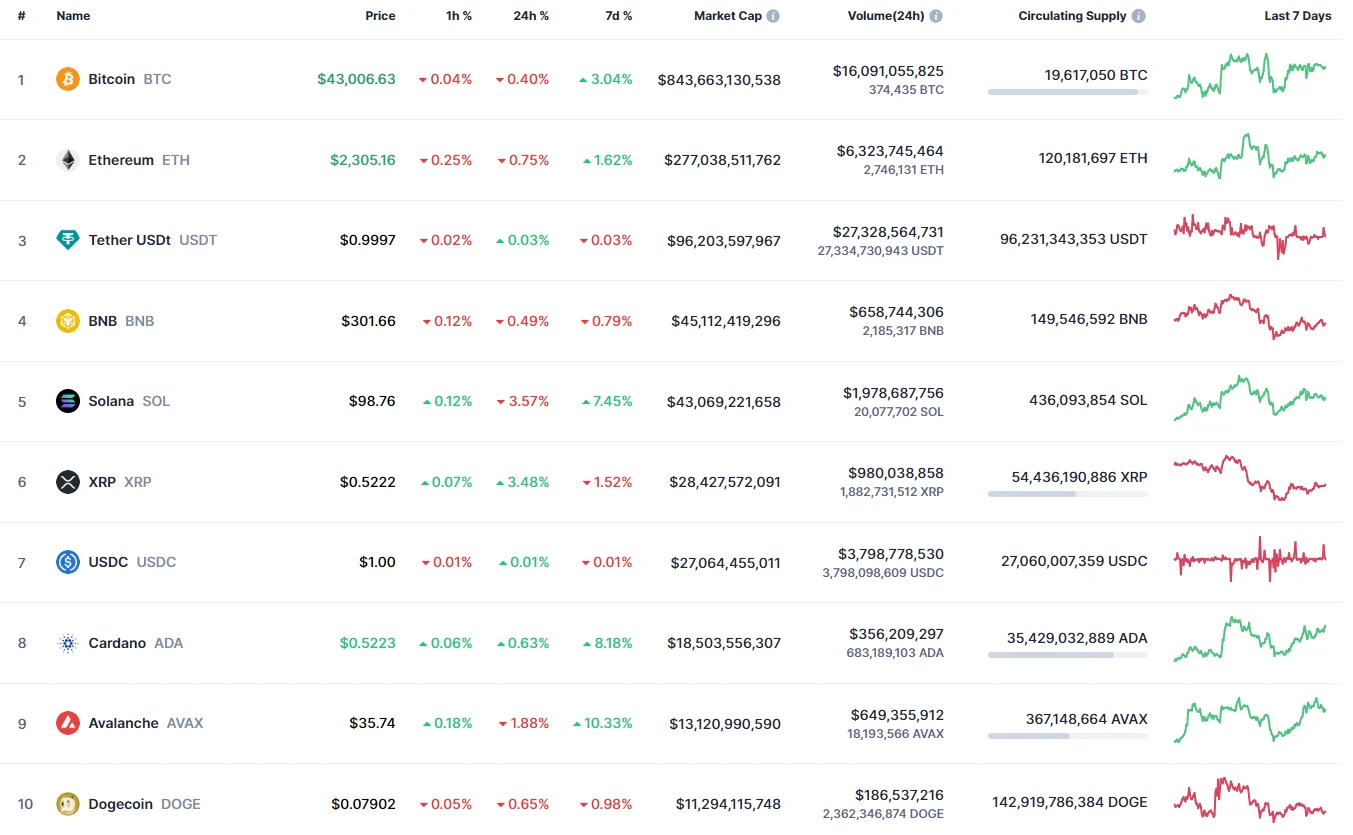Click the Avalanche logo icon

[x=68, y=723]
